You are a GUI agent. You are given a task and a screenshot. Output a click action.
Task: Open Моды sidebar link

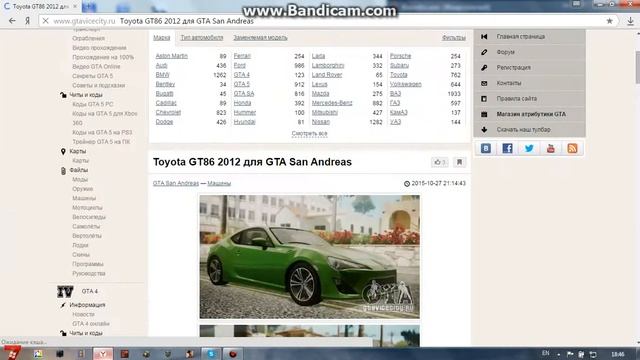pos(80,179)
